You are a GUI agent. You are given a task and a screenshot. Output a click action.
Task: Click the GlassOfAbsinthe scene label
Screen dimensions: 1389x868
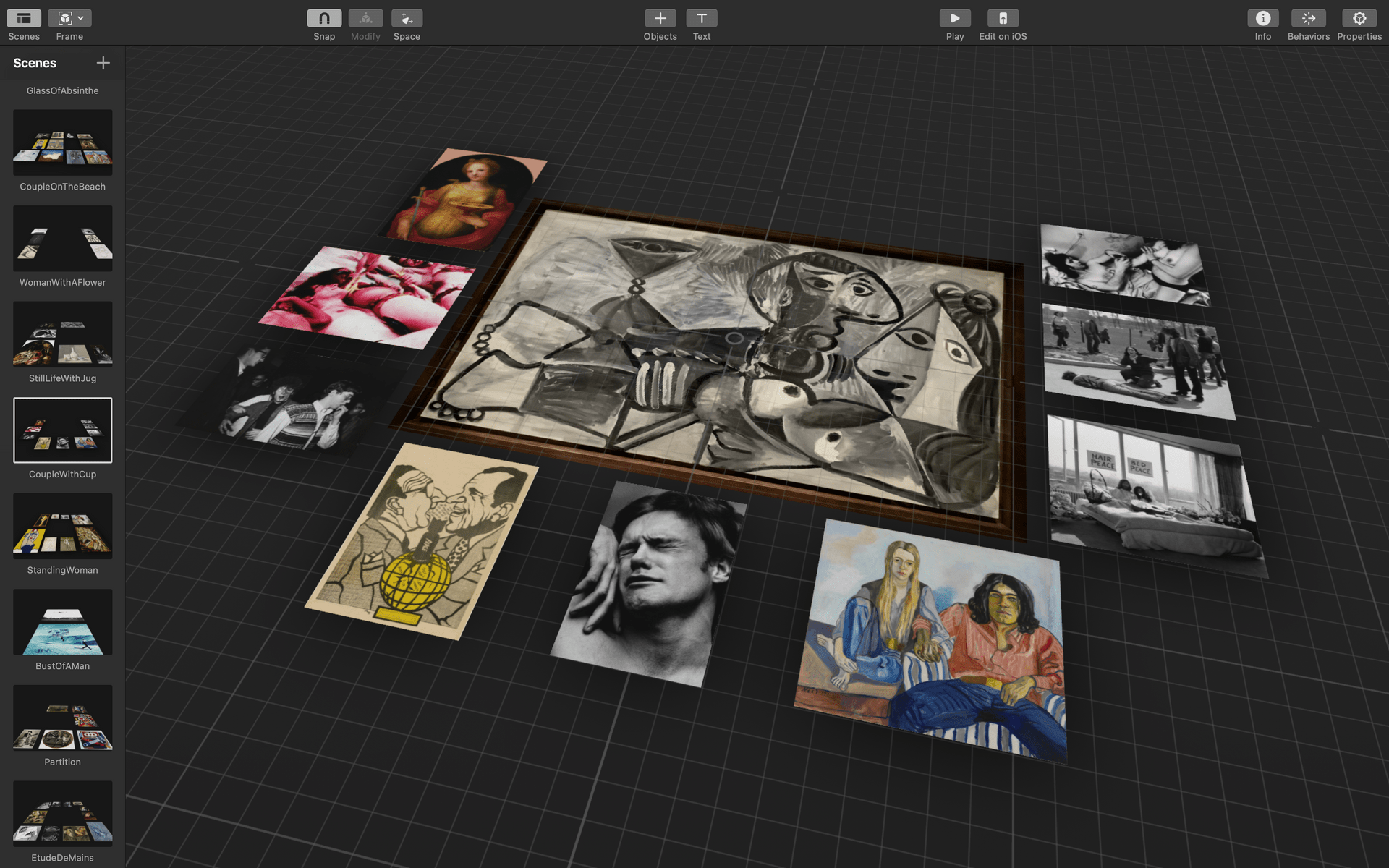click(x=63, y=90)
